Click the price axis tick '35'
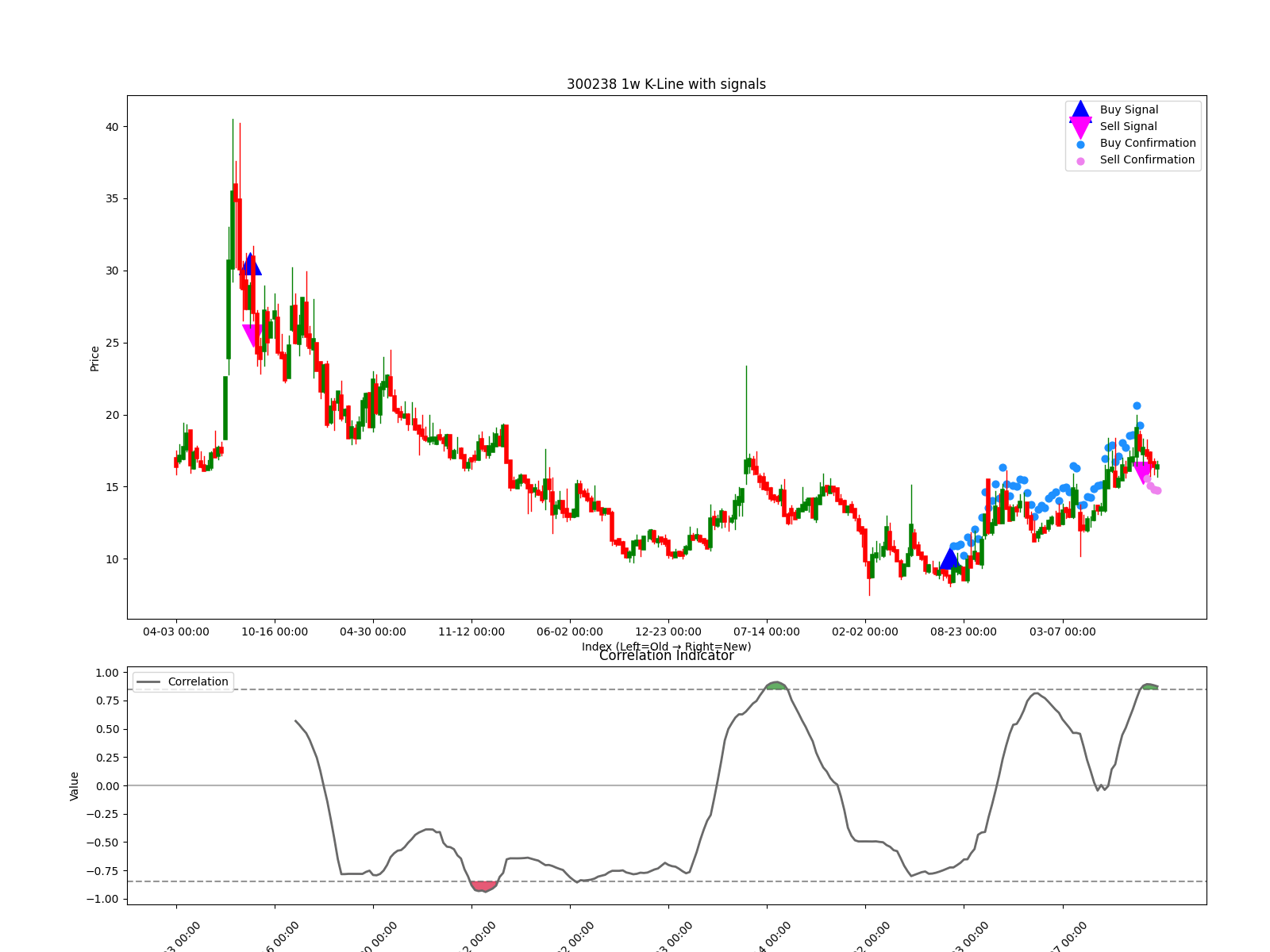The height and width of the screenshot is (952, 1270). click(x=110, y=198)
